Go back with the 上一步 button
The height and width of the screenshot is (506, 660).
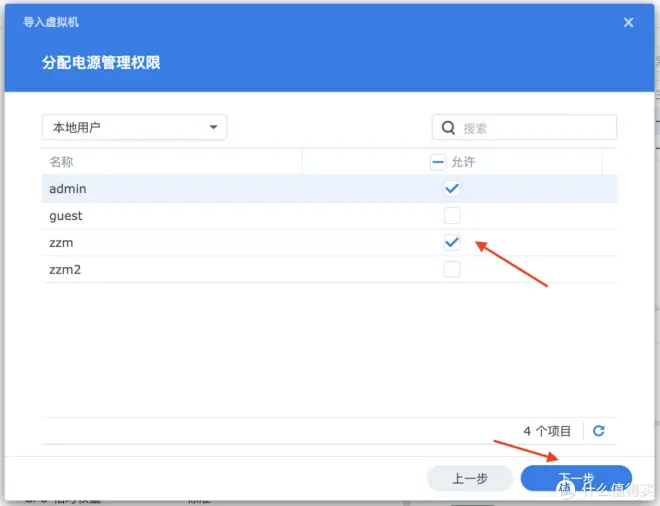[x=469, y=479]
